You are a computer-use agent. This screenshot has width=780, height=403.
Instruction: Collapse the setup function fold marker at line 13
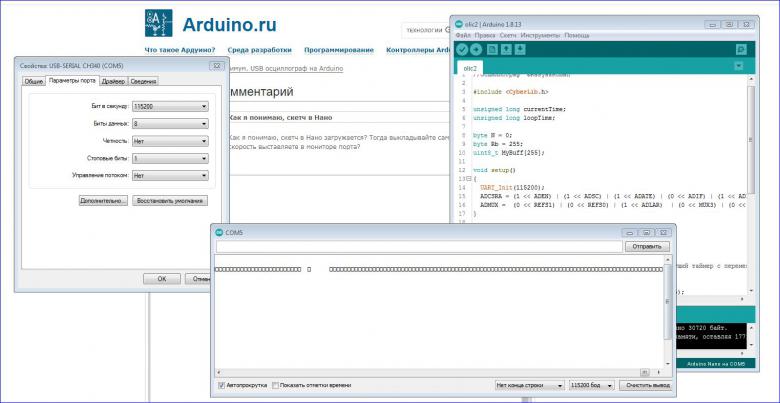[469, 179]
